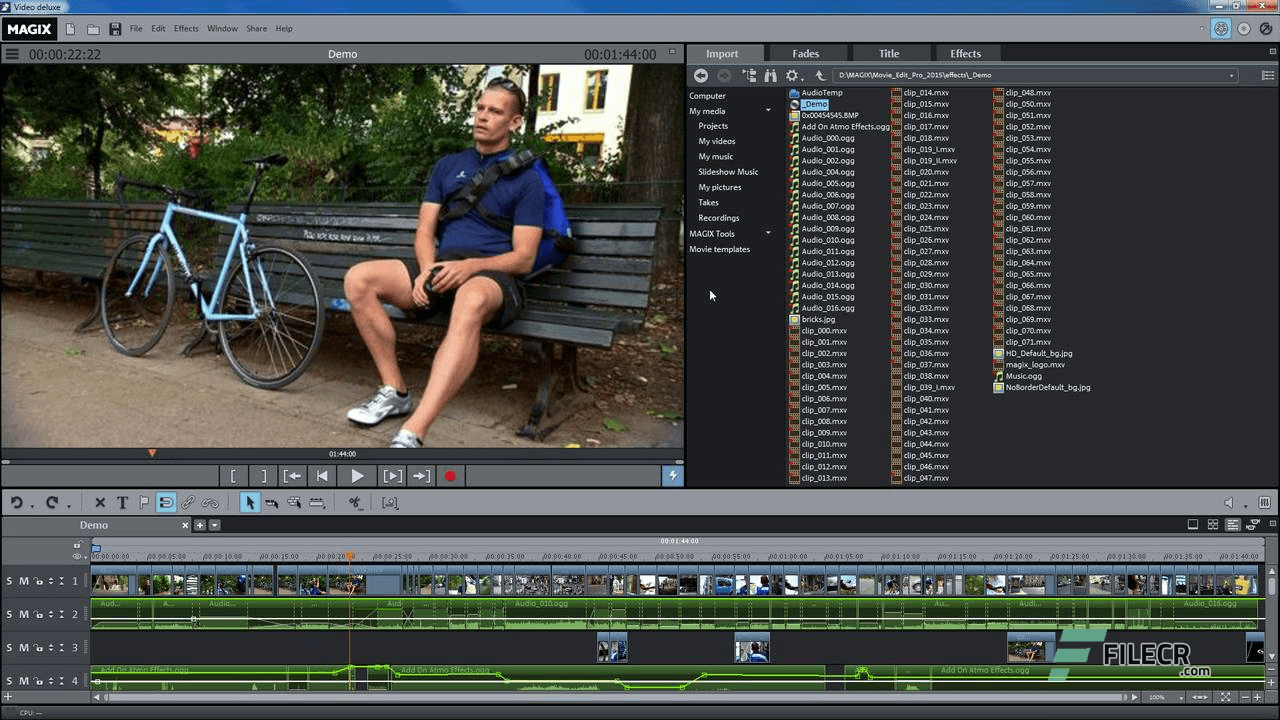Activate the Snap magnet tool
1280x720 pixels.
tap(166, 503)
